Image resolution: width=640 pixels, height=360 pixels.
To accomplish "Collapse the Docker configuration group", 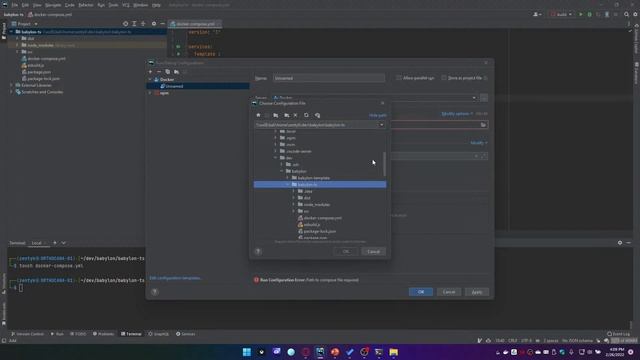I will tap(150, 80).
